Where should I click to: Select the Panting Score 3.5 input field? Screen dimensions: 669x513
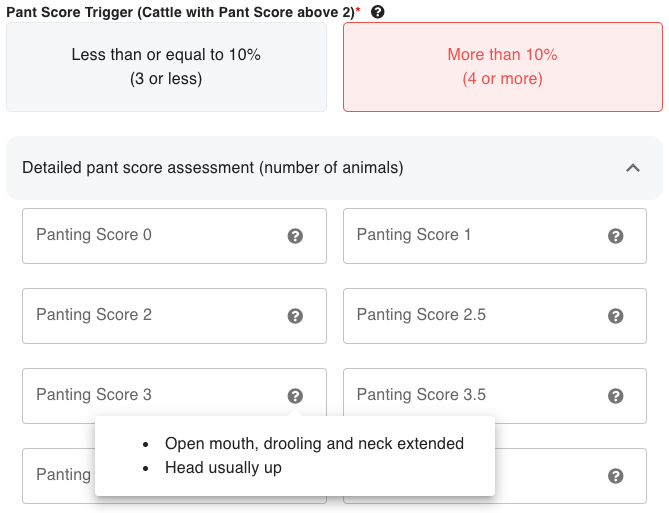click(x=470, y=395)
